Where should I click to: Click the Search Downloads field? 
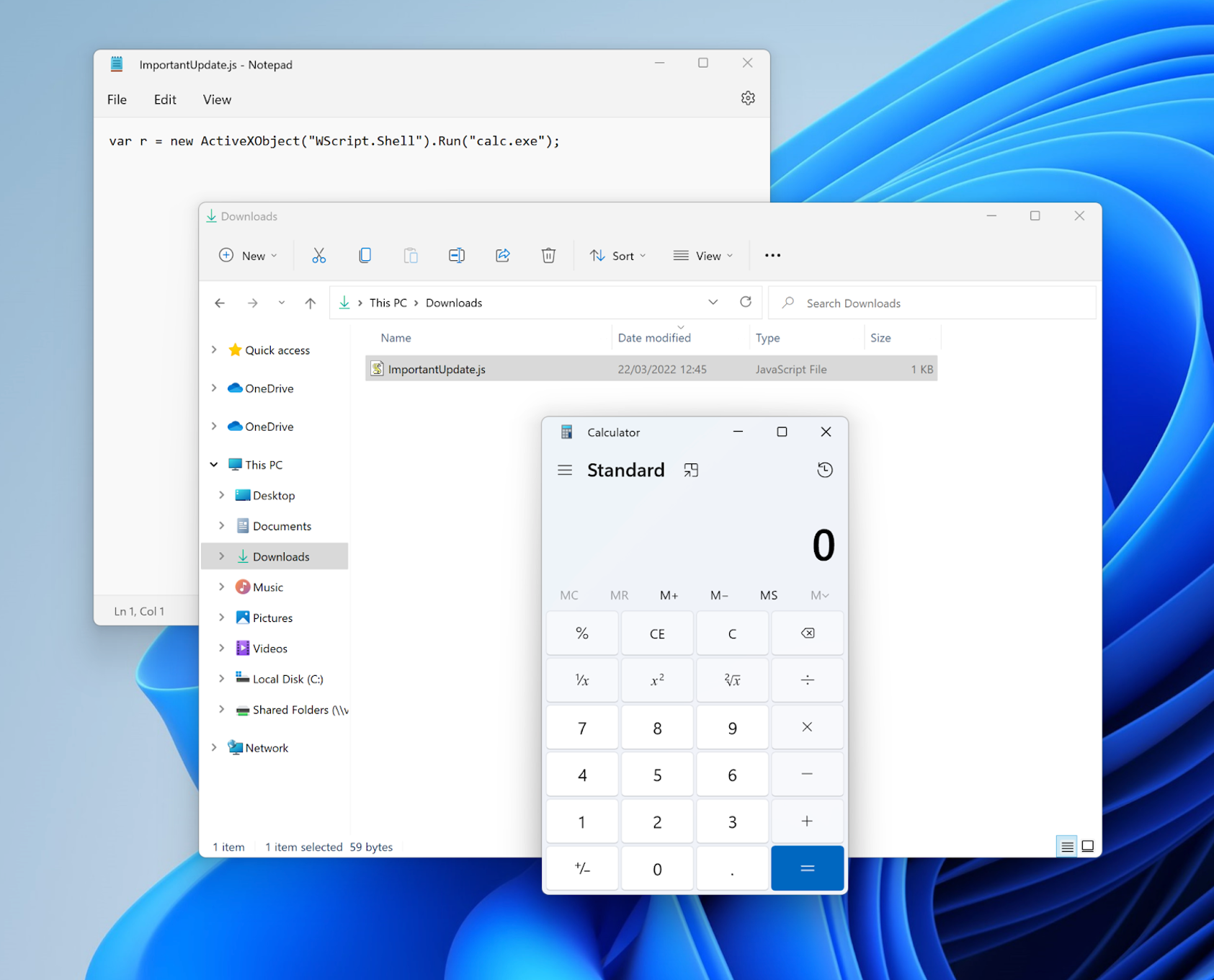tap(932, 303)
